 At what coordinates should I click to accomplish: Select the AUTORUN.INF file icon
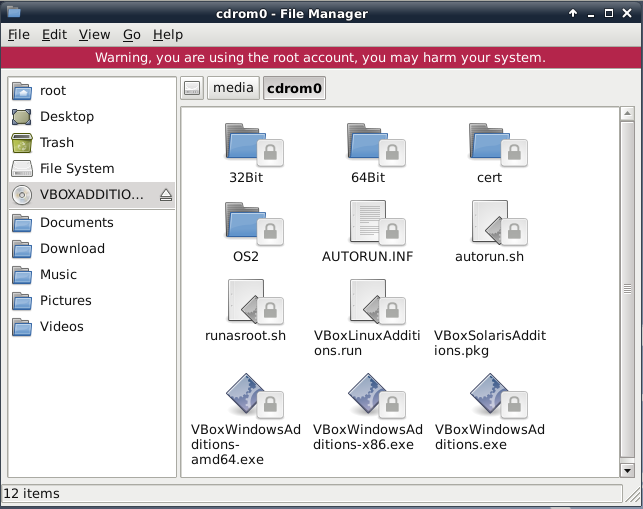pos(376,224)
